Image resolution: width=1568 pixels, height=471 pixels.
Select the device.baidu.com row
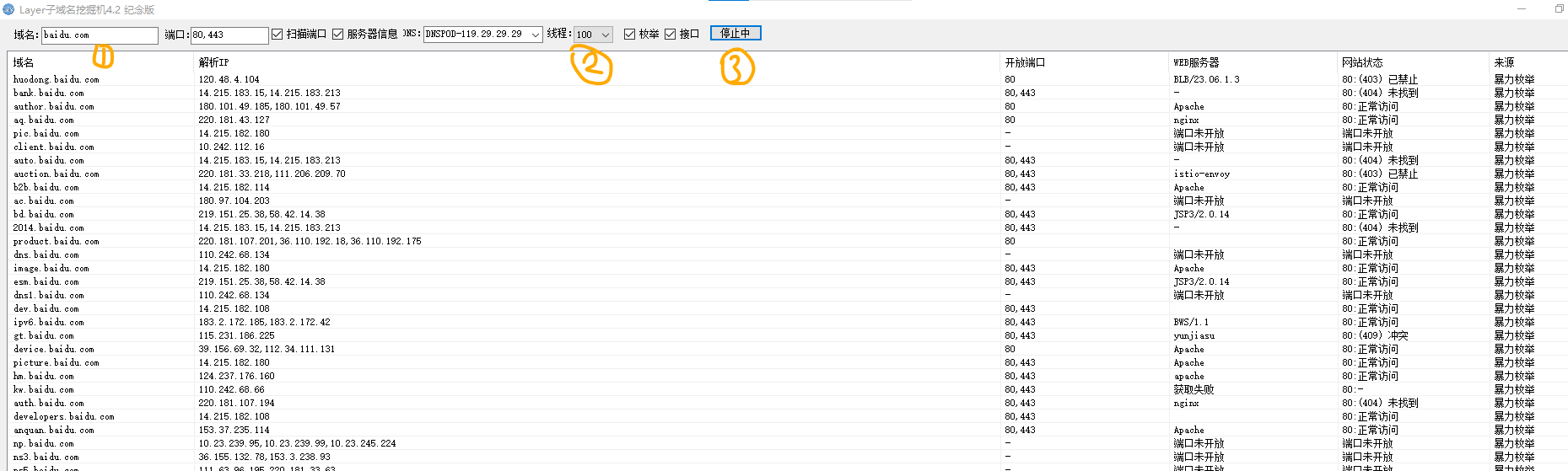click(788, 349)
